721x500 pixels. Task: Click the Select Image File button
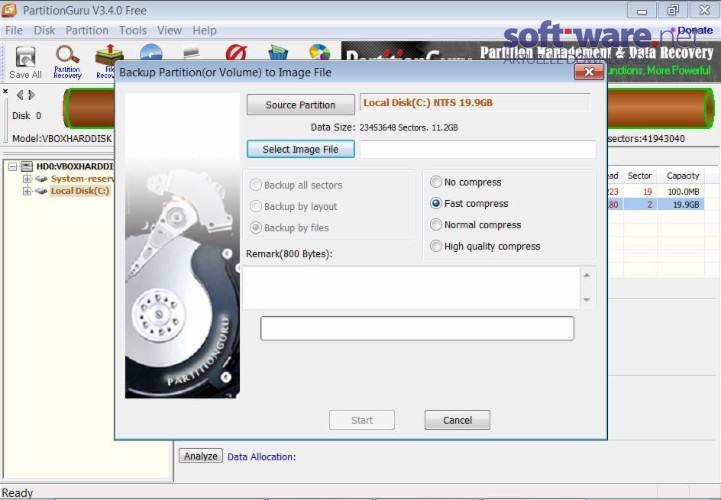[x=300, y=149]
